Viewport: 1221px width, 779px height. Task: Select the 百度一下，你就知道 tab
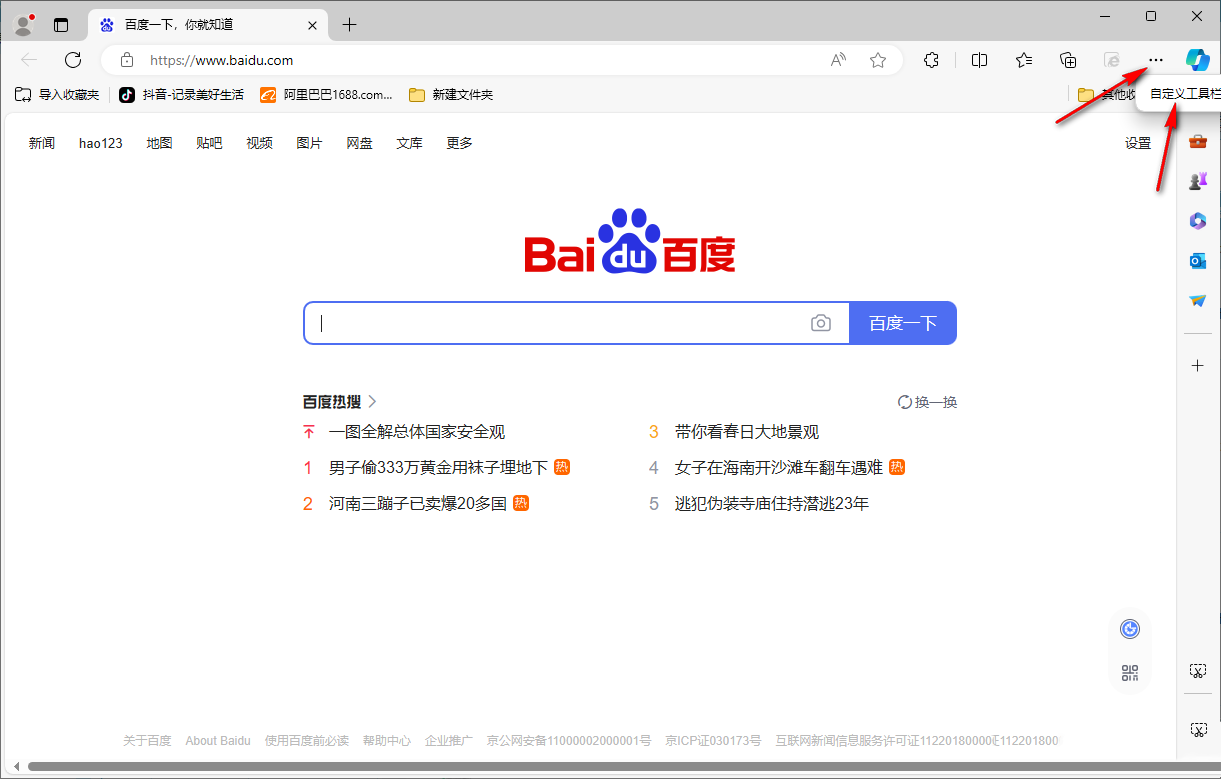click(x=209, y=25)
